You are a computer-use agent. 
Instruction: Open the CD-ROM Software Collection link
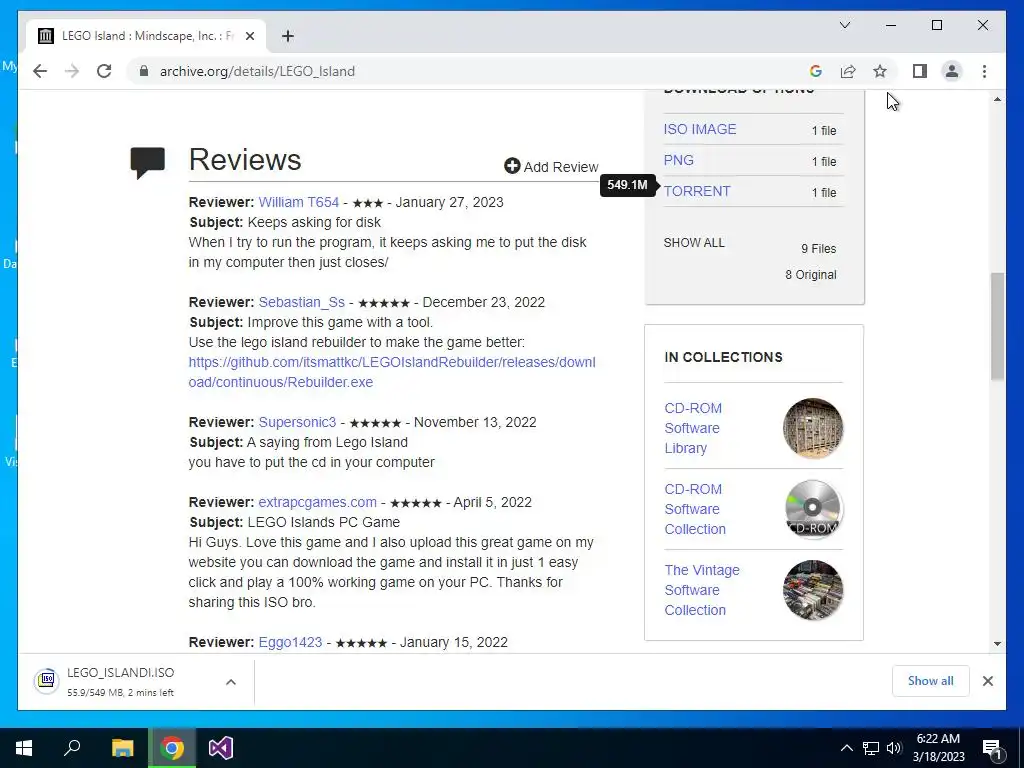coord(695,509)
